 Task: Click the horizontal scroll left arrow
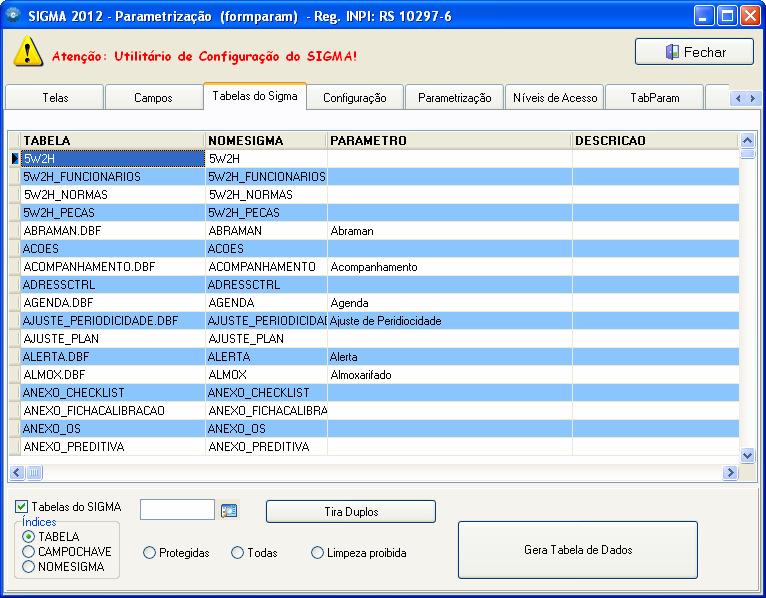click(17, 472)
